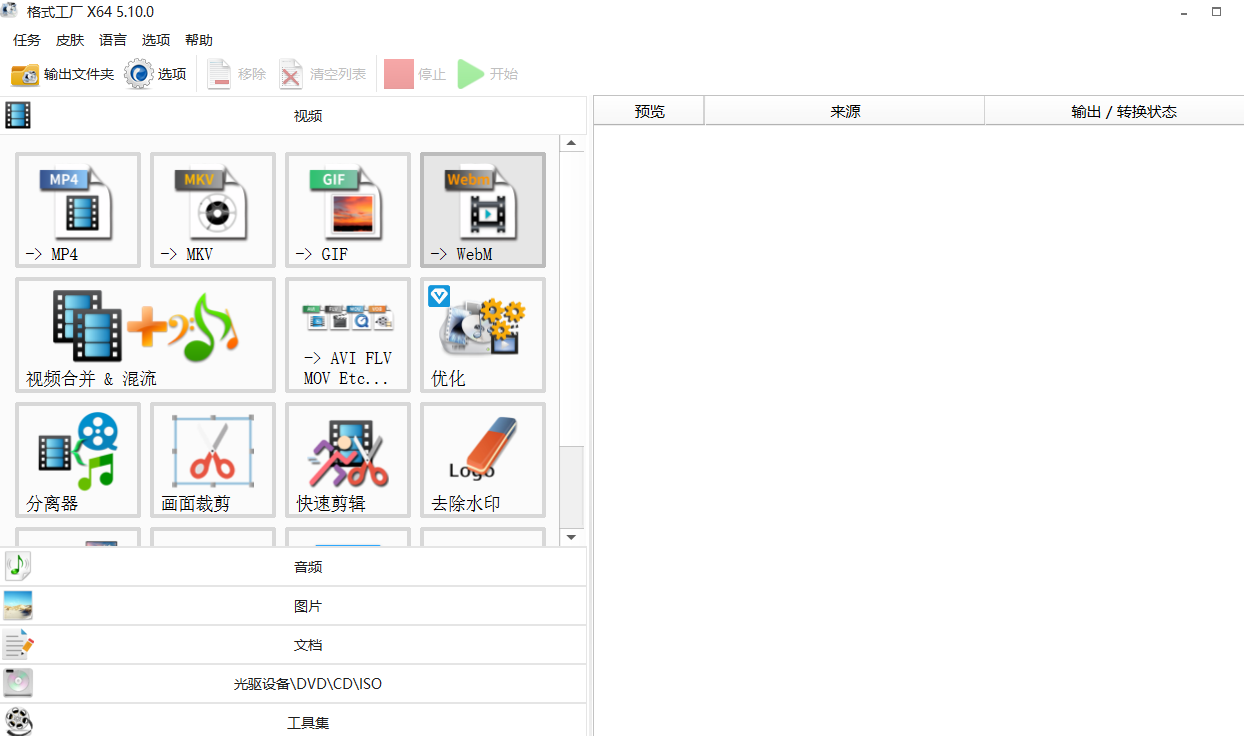The width and height of the screenshot is (1244, 736).
Task: Open the -> AVI FLV MOV Etc... tile
Action: pos(348,335)
